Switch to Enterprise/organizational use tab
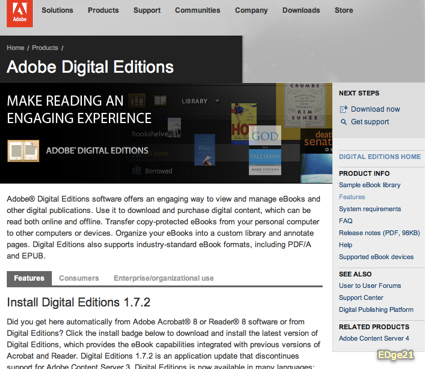Screen dimensions: 425x369 click(164, 278)
